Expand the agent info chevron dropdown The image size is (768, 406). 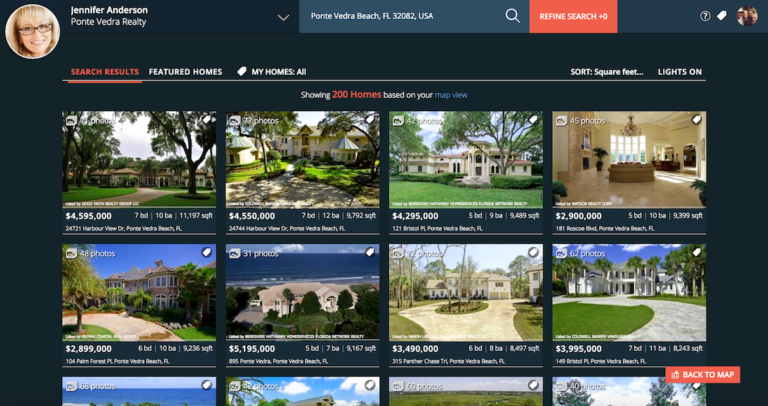283,18
